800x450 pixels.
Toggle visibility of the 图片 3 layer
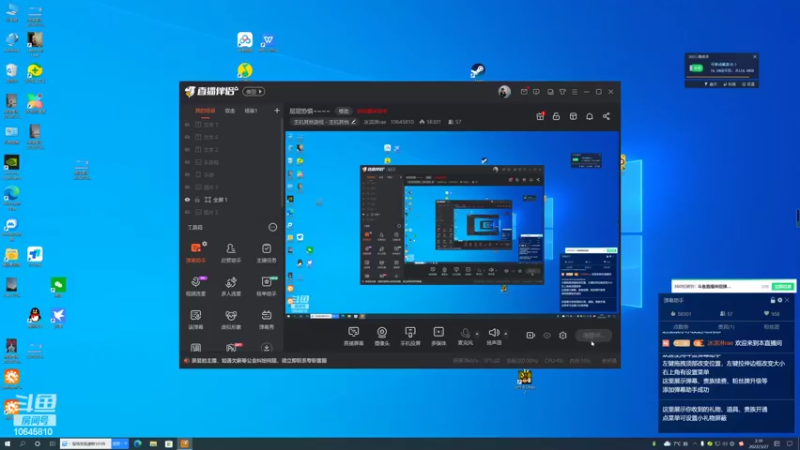pos(187,187)
